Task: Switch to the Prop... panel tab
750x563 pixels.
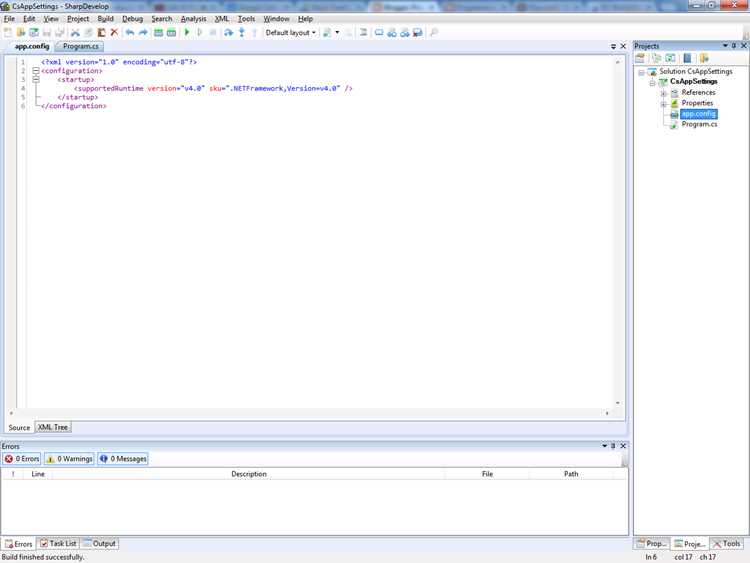Action: coord(651,543)
